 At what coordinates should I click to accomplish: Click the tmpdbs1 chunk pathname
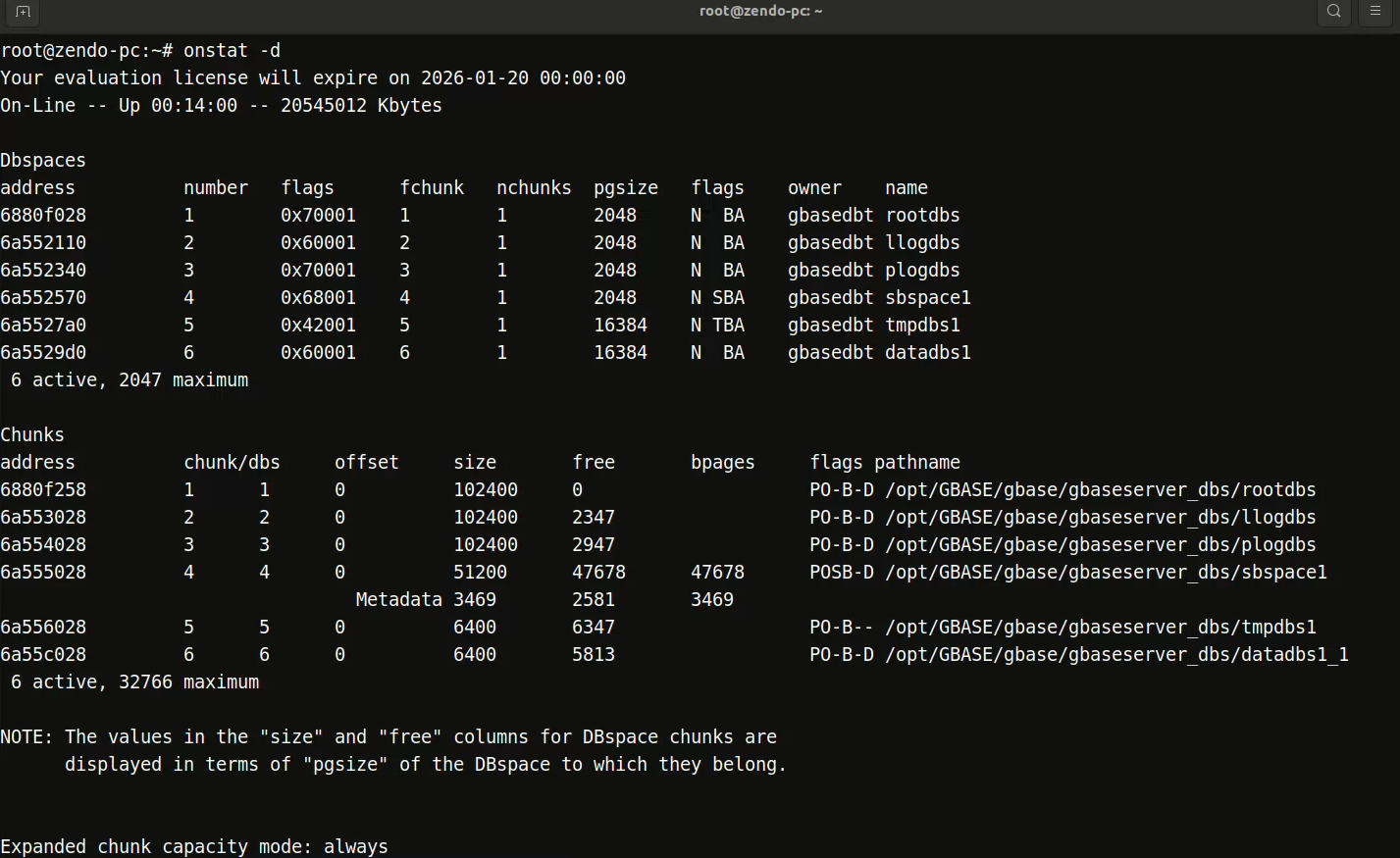[1101, 628]
